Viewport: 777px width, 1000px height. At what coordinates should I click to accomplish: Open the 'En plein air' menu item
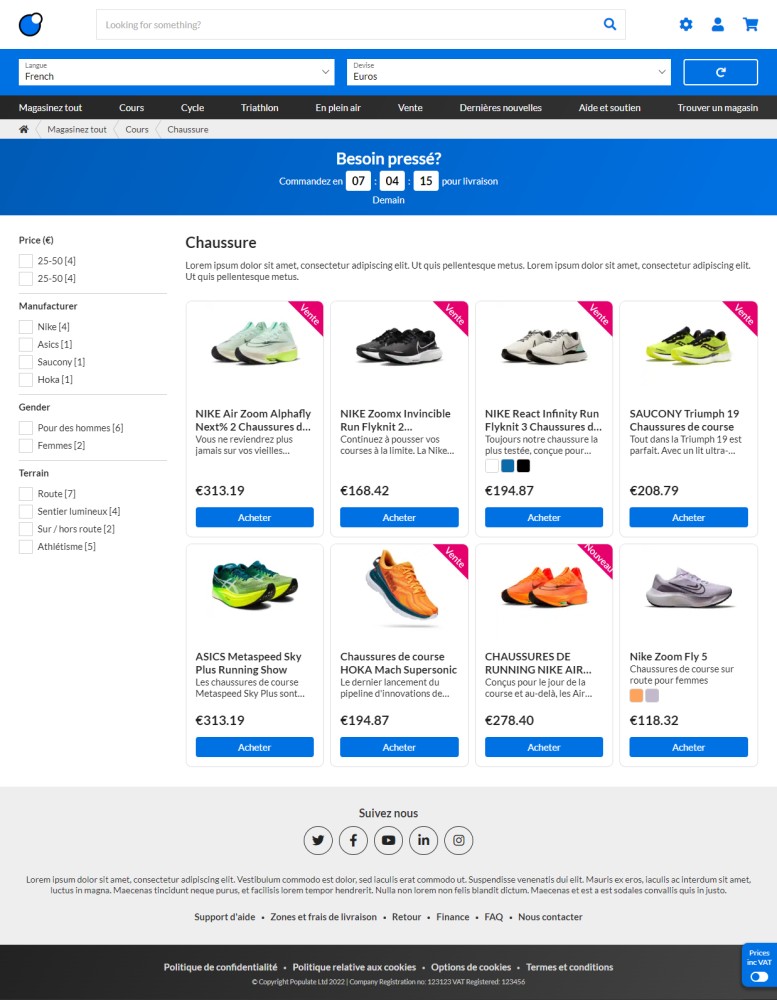tap(337, 108)
